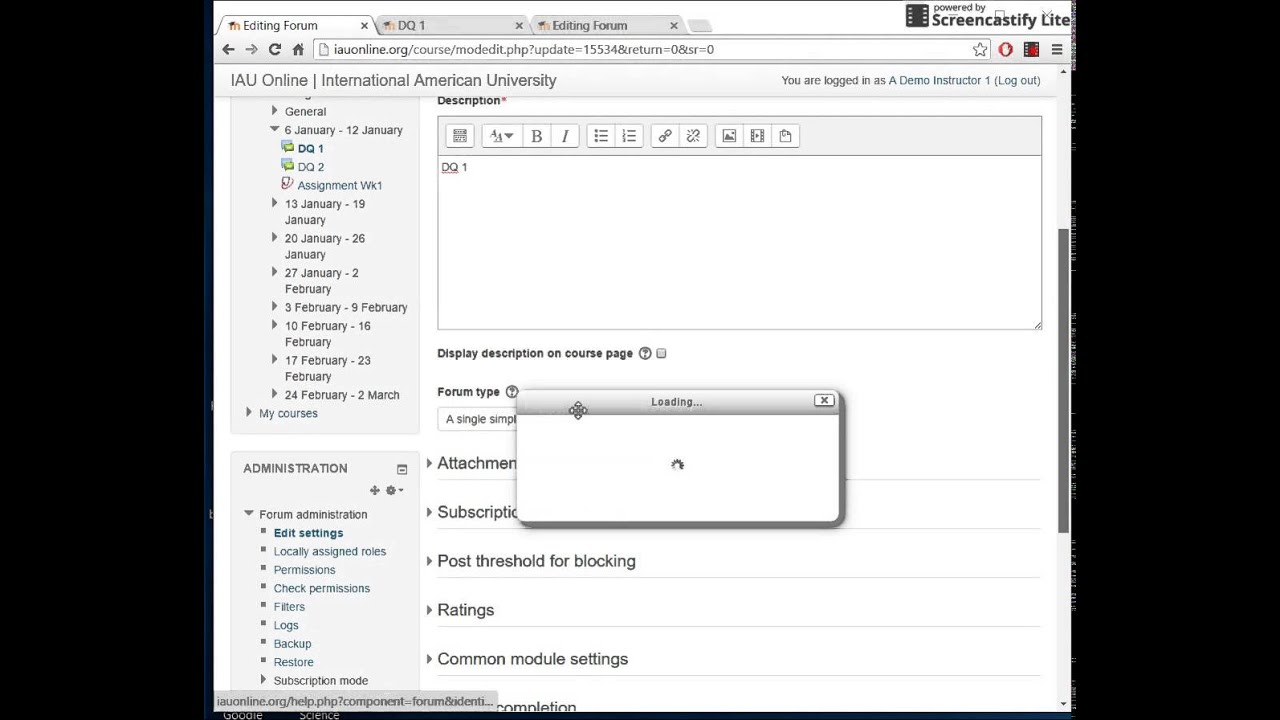Expand the My courses node
This screenshot has height=720, width=1280.
click(249, 413)
